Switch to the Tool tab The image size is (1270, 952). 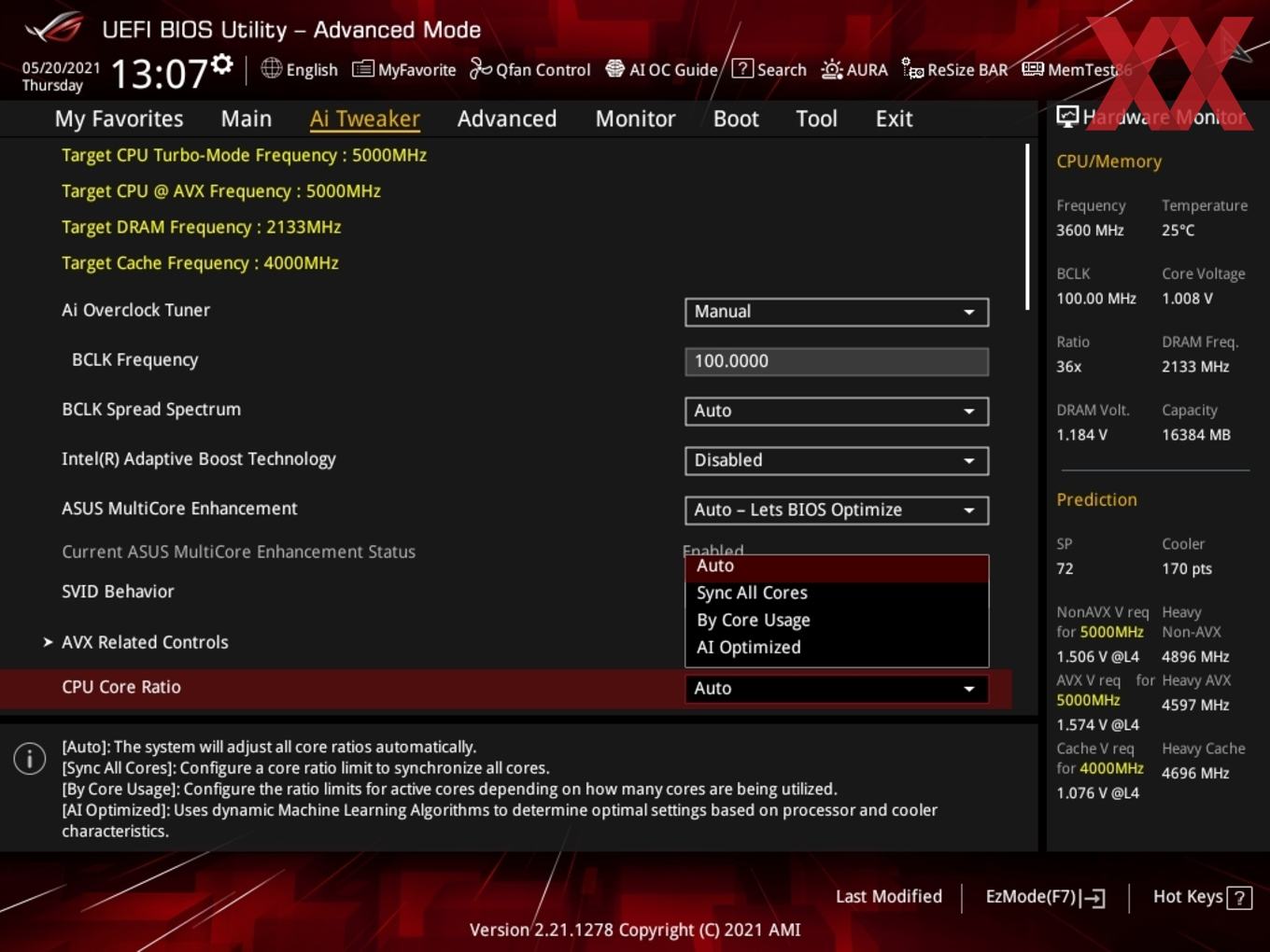[x=816, y=119]
